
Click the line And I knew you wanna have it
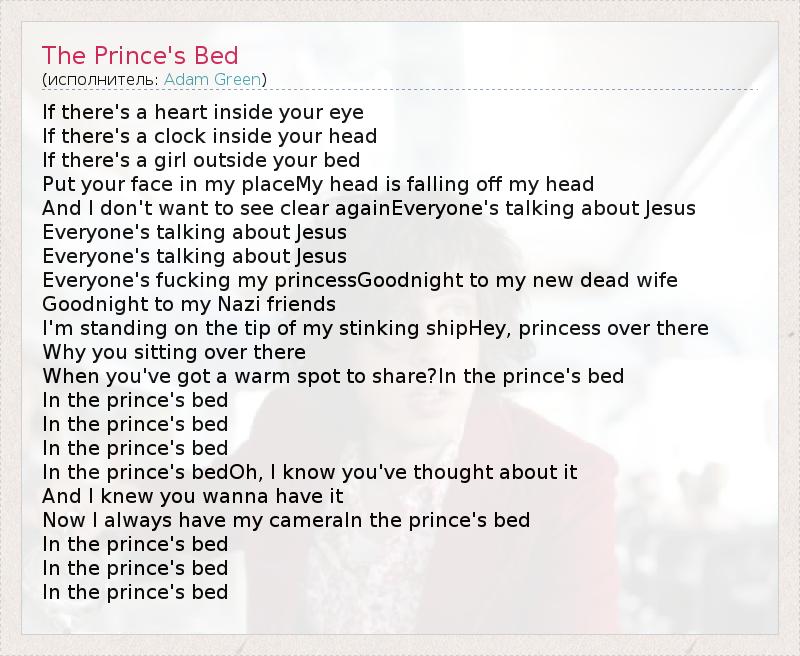pyautogui.click(x=193, y=496)
